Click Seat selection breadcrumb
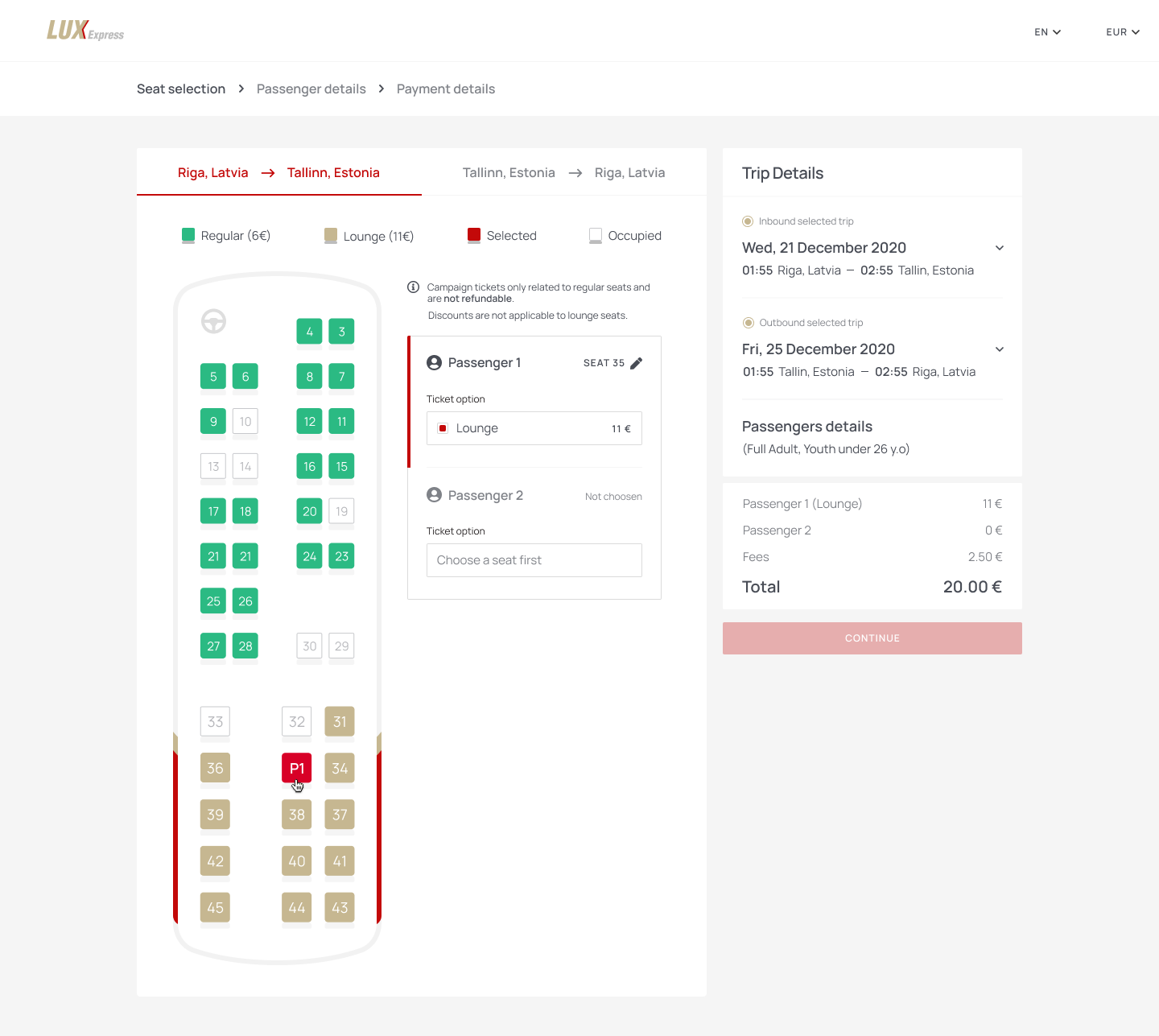 coord(181,89)
